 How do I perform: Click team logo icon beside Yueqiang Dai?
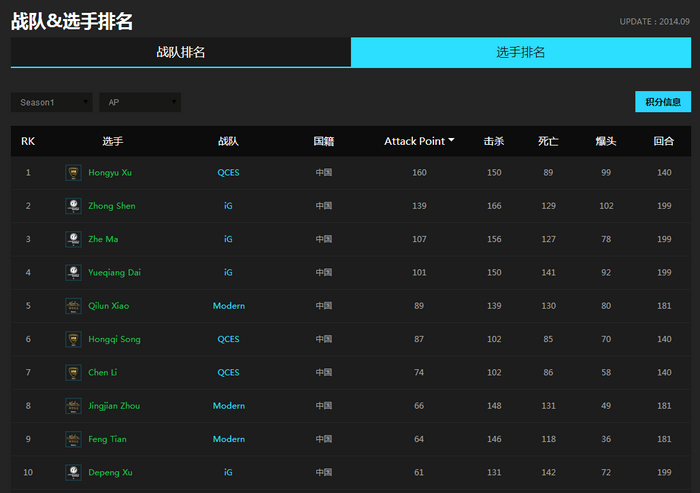(x=73, y=272)
